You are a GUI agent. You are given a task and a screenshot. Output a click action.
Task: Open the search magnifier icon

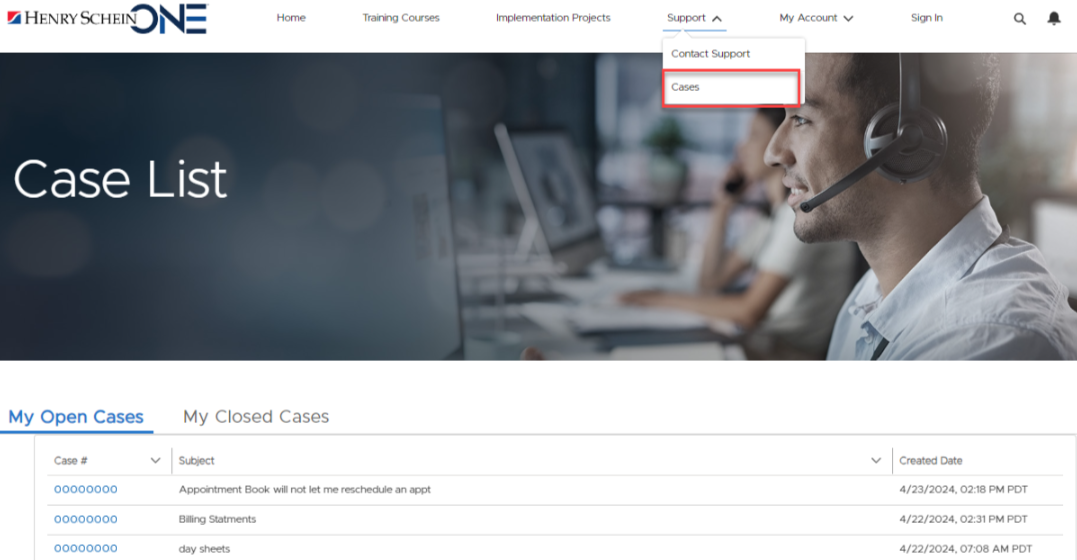[x=1020, y=19]
